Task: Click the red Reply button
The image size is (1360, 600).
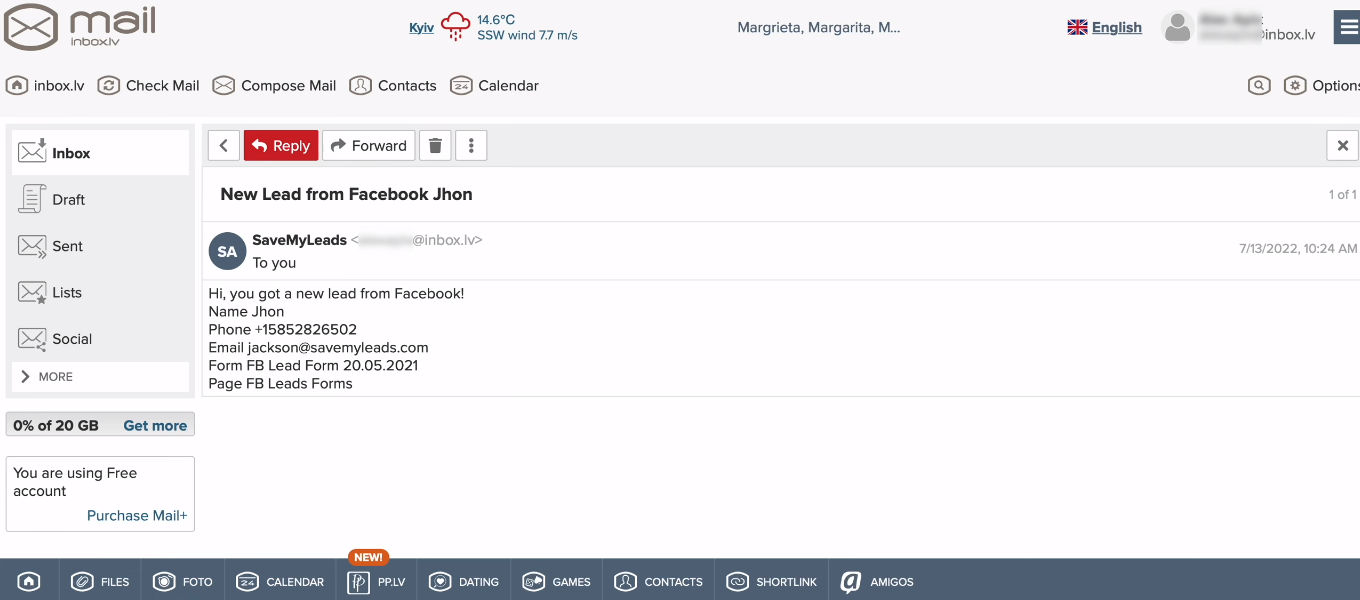Action: (281, 146)
